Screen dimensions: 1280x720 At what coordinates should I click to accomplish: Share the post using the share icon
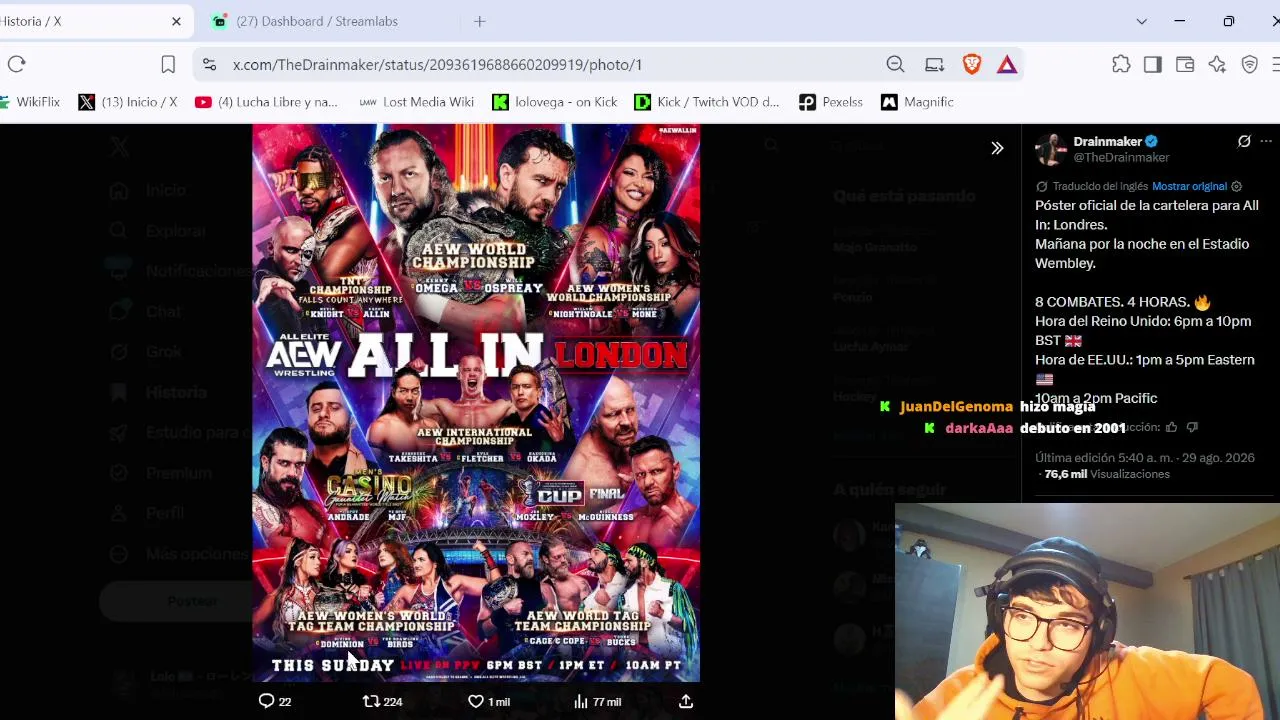[x=686, y=701]
